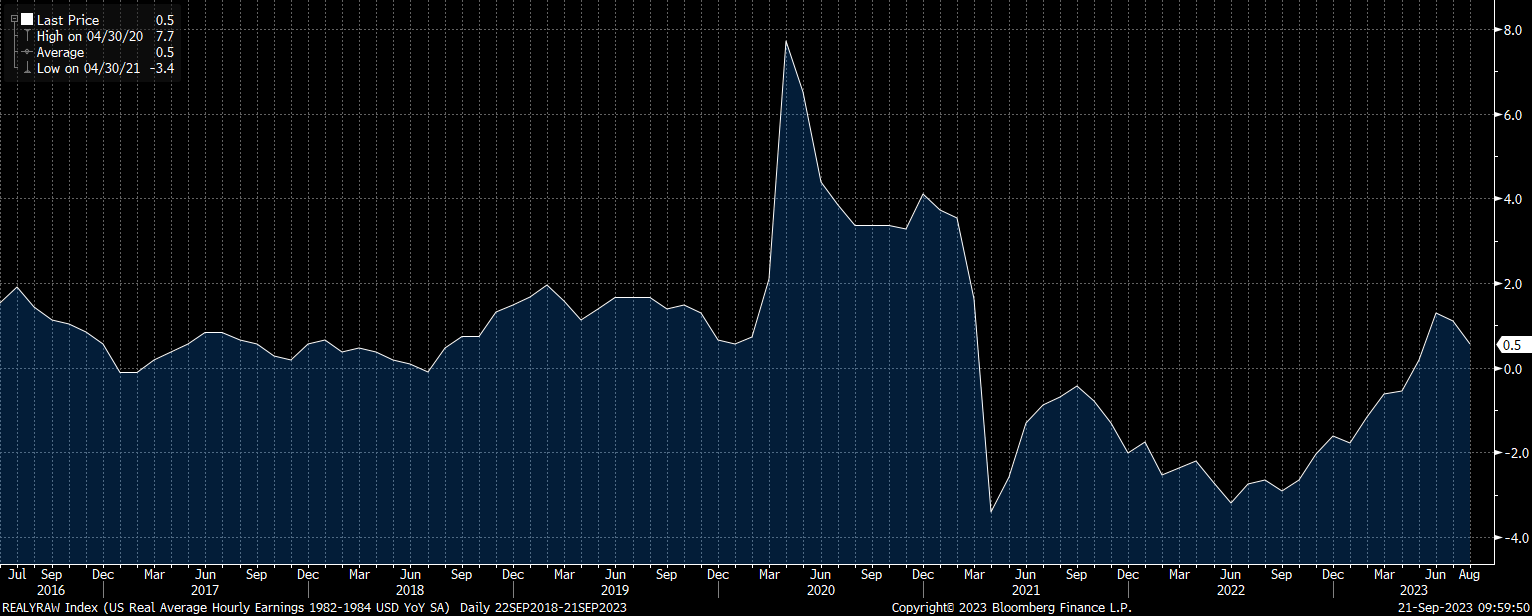Viewport: 1532px width, 616px height.
Task: Click the Average marker icon in legend
Action: 27,52
